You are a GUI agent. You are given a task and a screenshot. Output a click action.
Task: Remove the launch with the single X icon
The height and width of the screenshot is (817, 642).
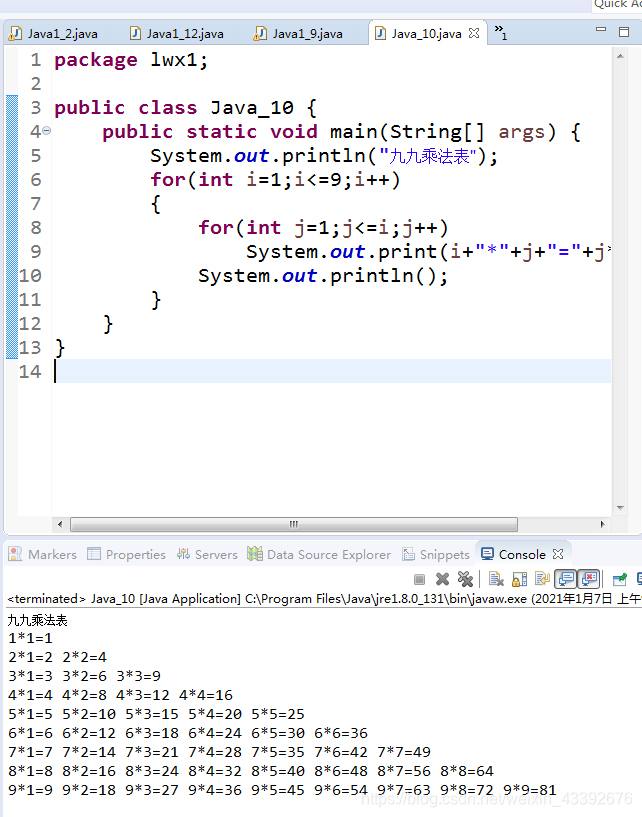click(x=442, y=579)
